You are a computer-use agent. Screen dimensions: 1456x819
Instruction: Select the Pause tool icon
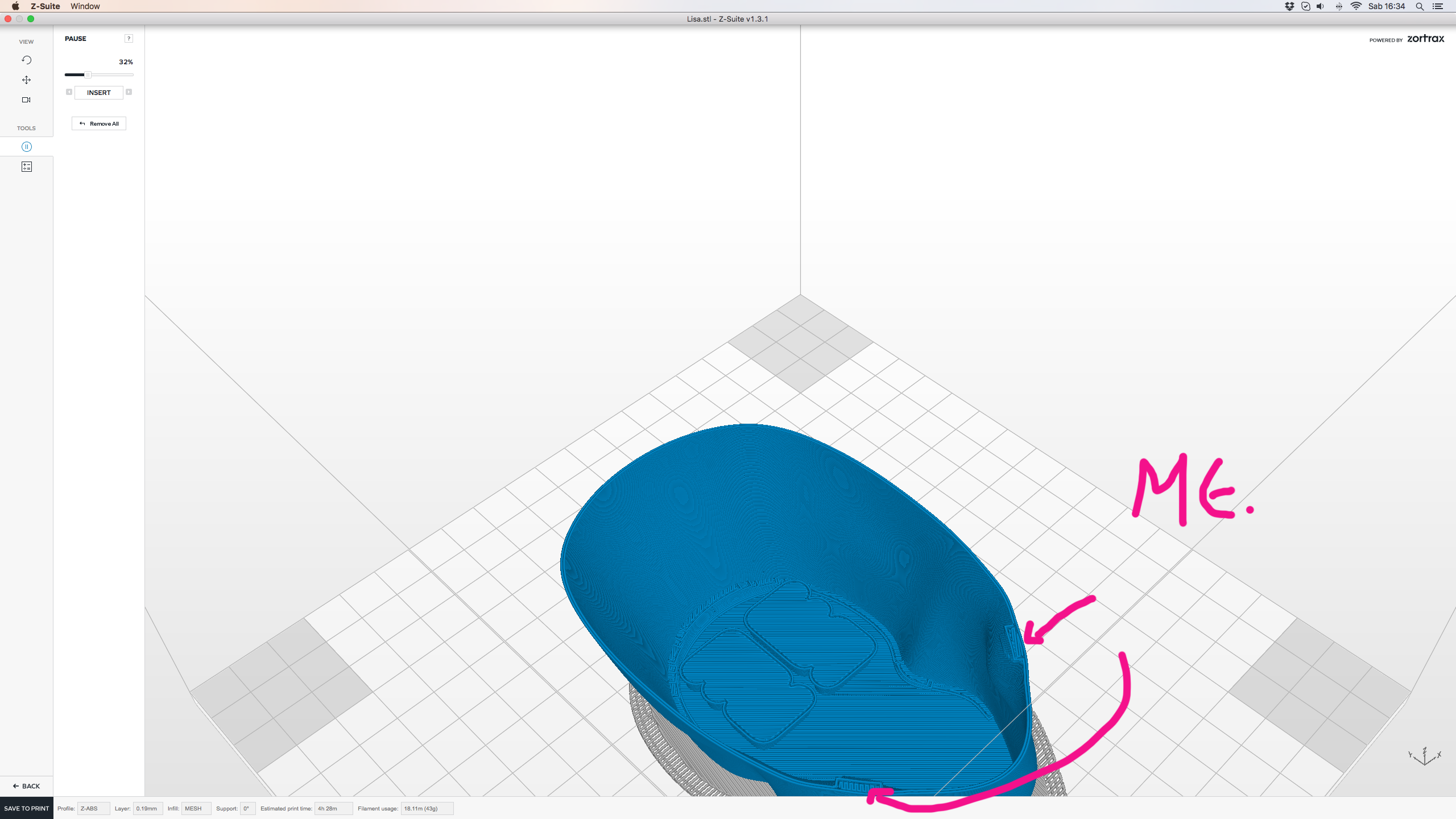click(26, 147)
